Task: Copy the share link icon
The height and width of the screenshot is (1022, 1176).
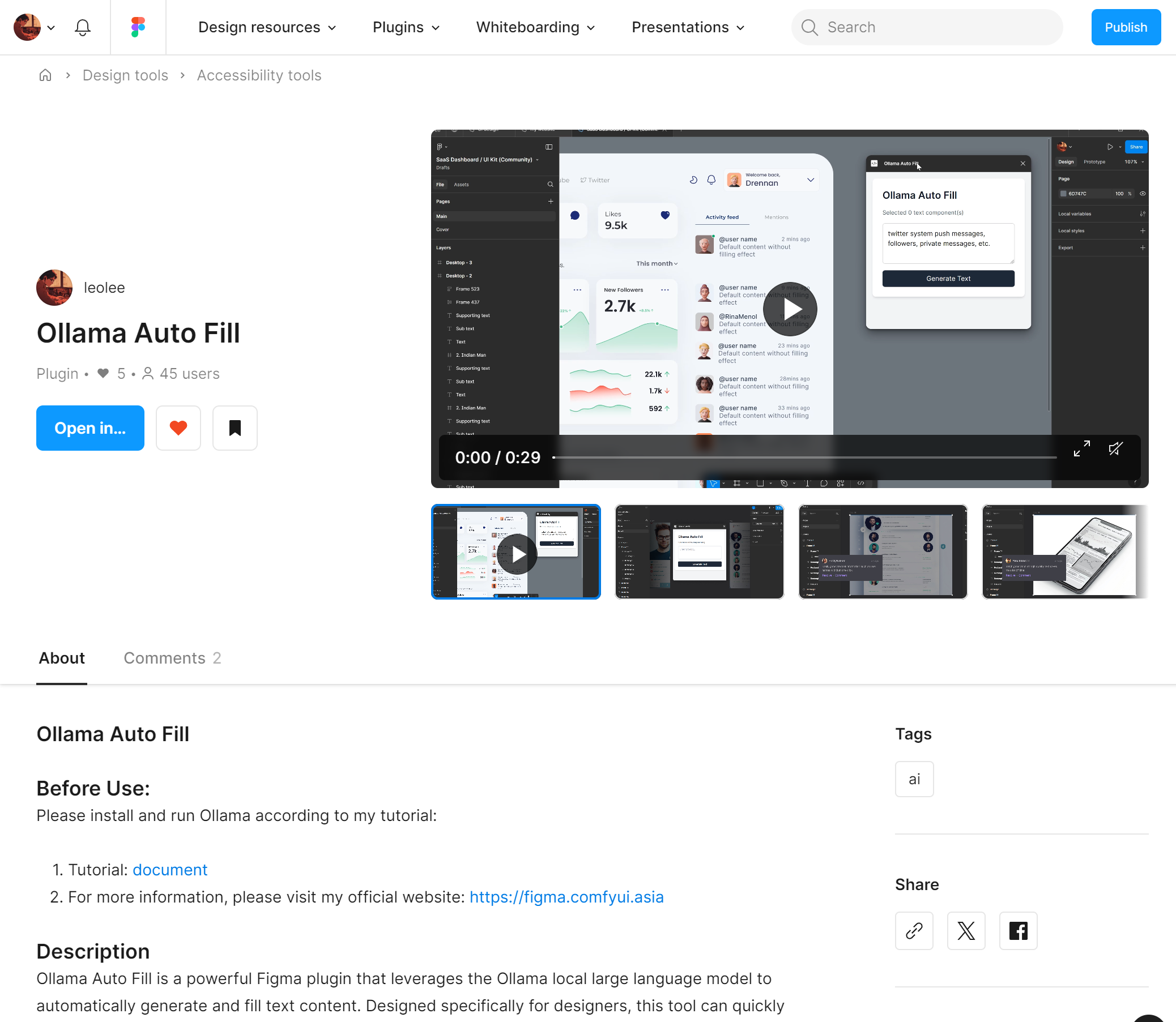Action: point(914,931)
